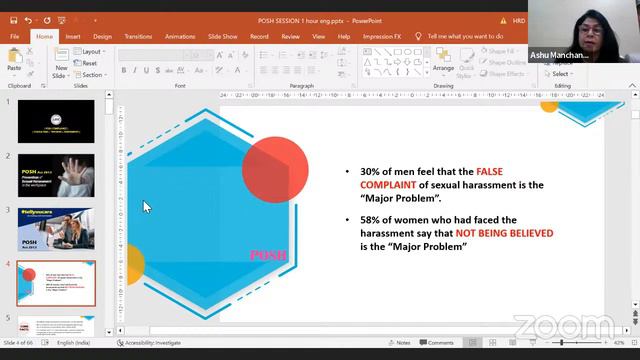This screenshot has width=640, height=360.
Task: Toggle text Shadow formatting
Action: (x=158, y=70)
